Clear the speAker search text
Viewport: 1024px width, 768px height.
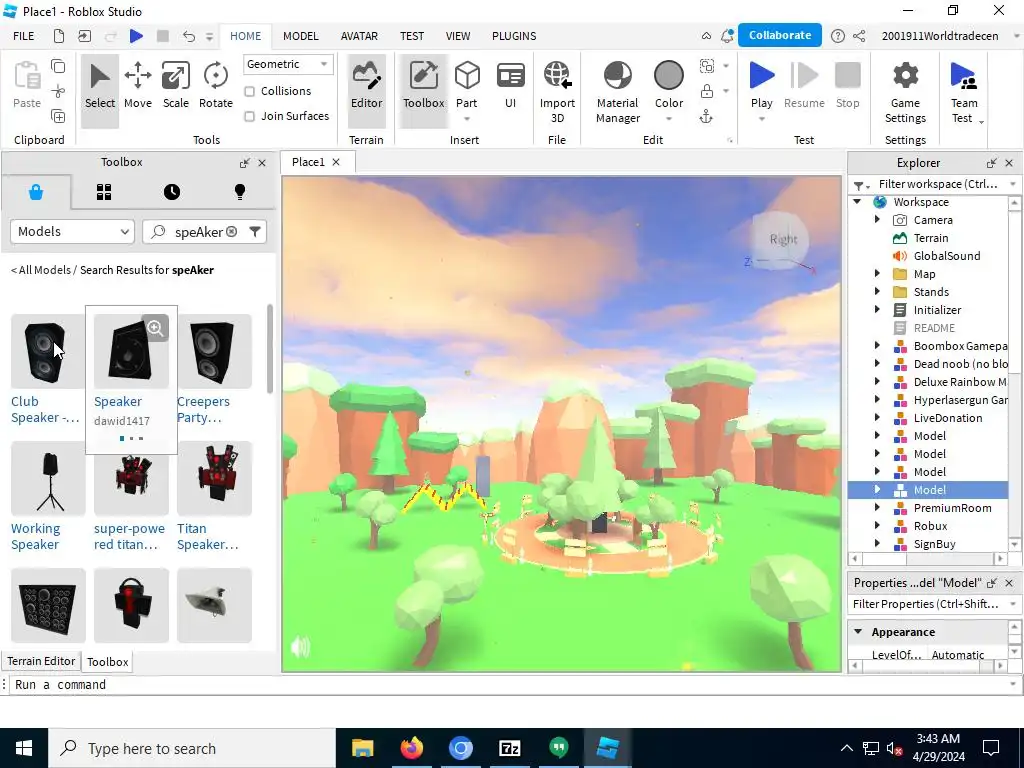tap(231, 232)
